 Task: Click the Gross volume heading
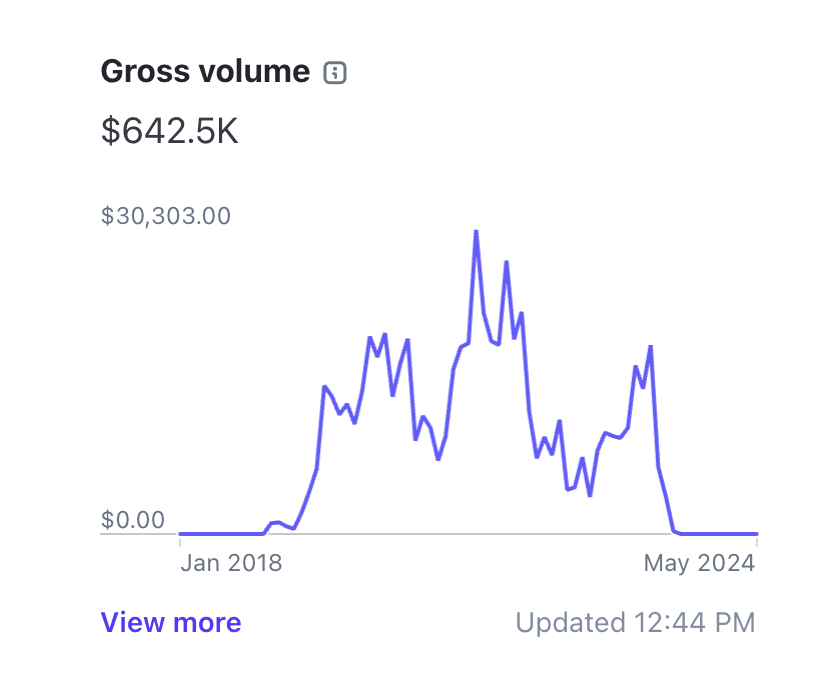[x=205, y=72]
